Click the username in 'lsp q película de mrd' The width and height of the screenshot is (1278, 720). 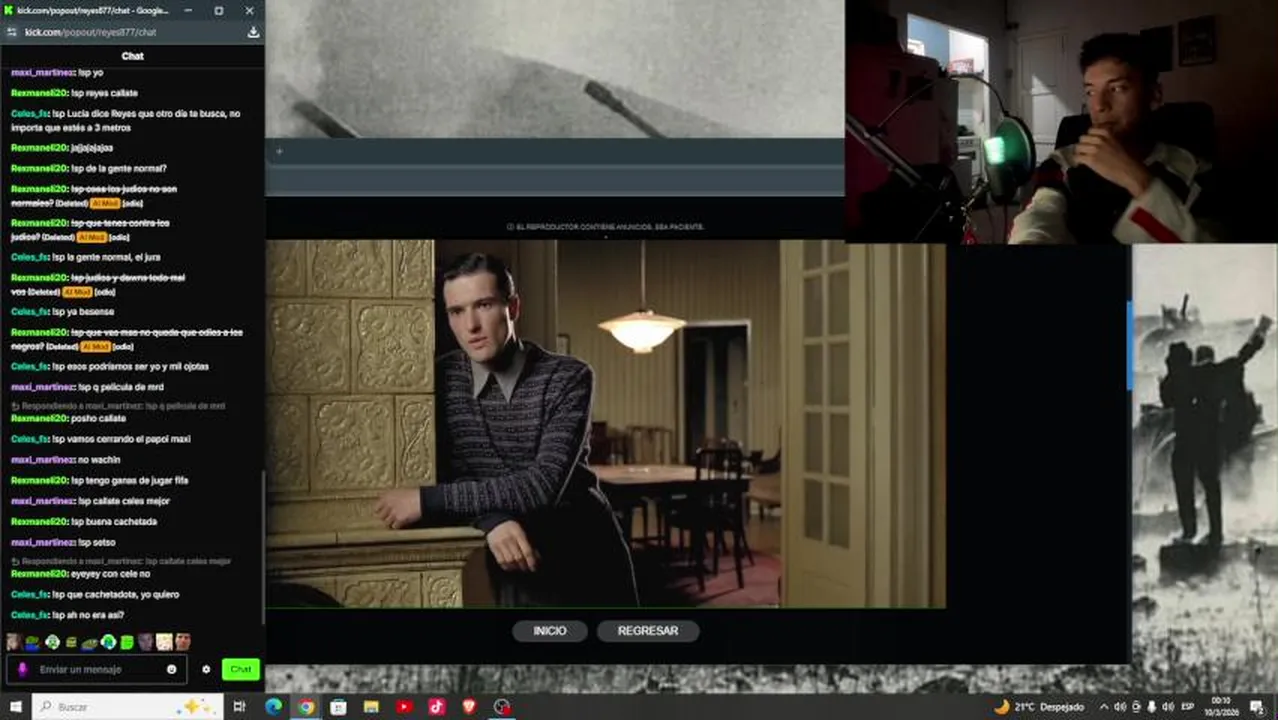[x=43, y=387]
